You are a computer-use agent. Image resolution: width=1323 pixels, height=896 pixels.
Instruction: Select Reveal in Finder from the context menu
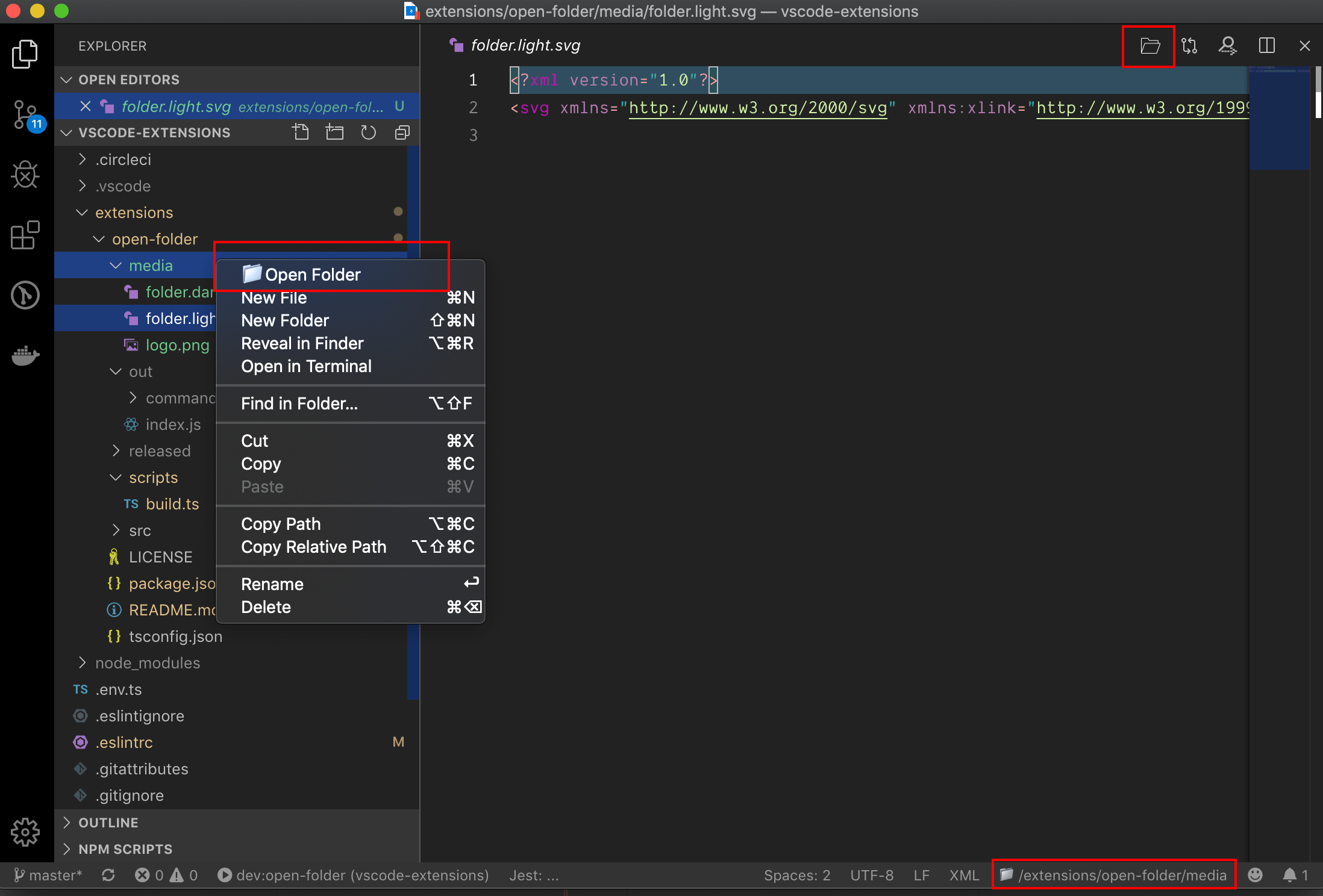[302, 343]
